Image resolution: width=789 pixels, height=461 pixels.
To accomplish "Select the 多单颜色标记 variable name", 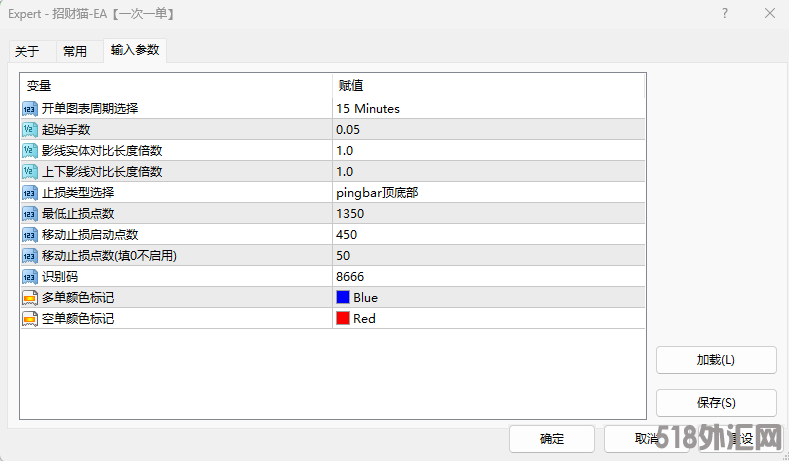I will tap(78, 298).
